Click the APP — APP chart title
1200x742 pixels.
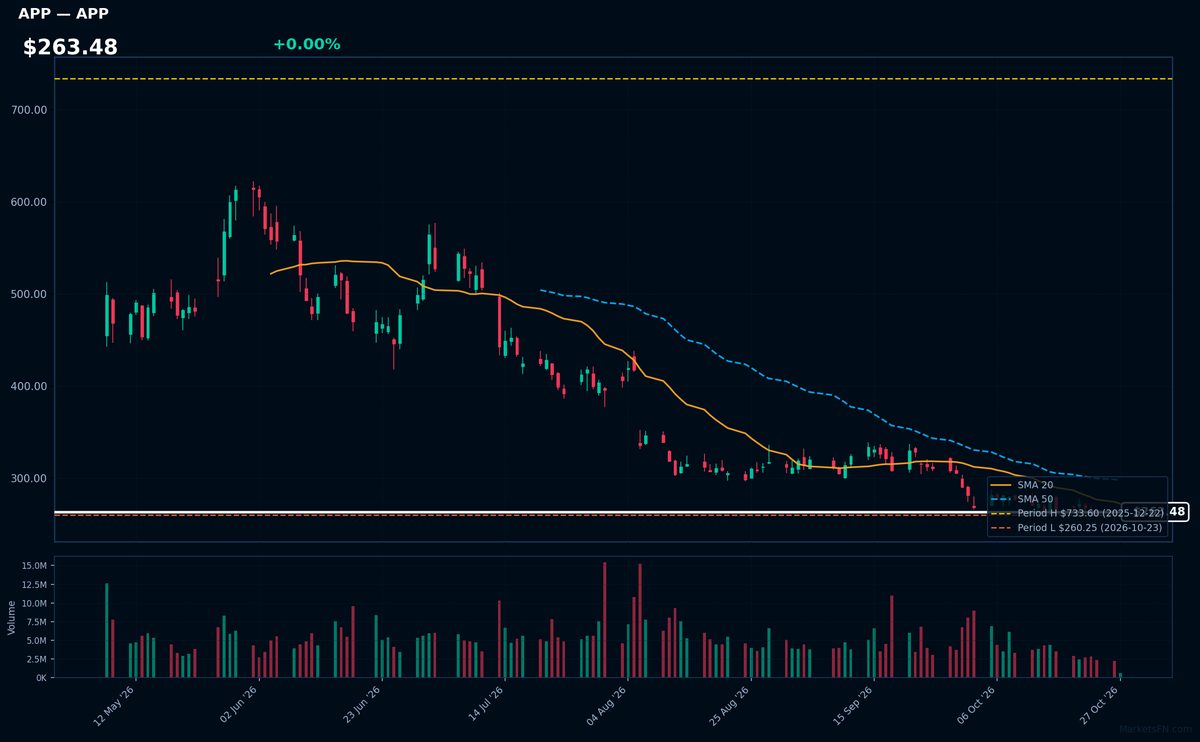[63, 14]
